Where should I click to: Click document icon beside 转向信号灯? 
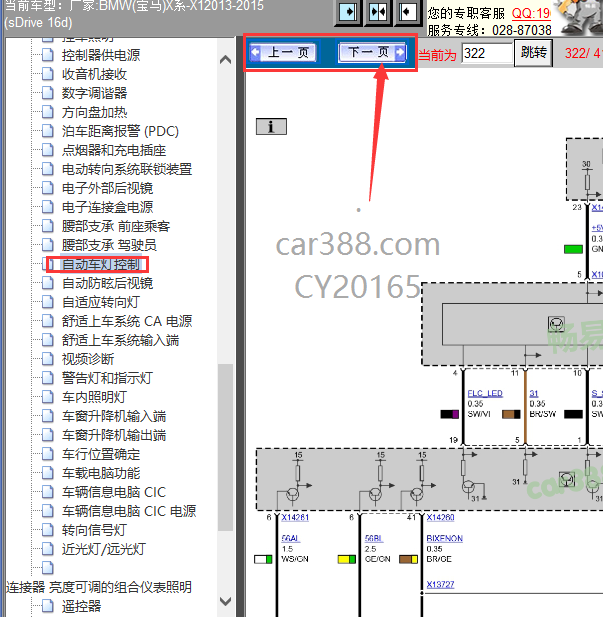click(x=48, y=530)
